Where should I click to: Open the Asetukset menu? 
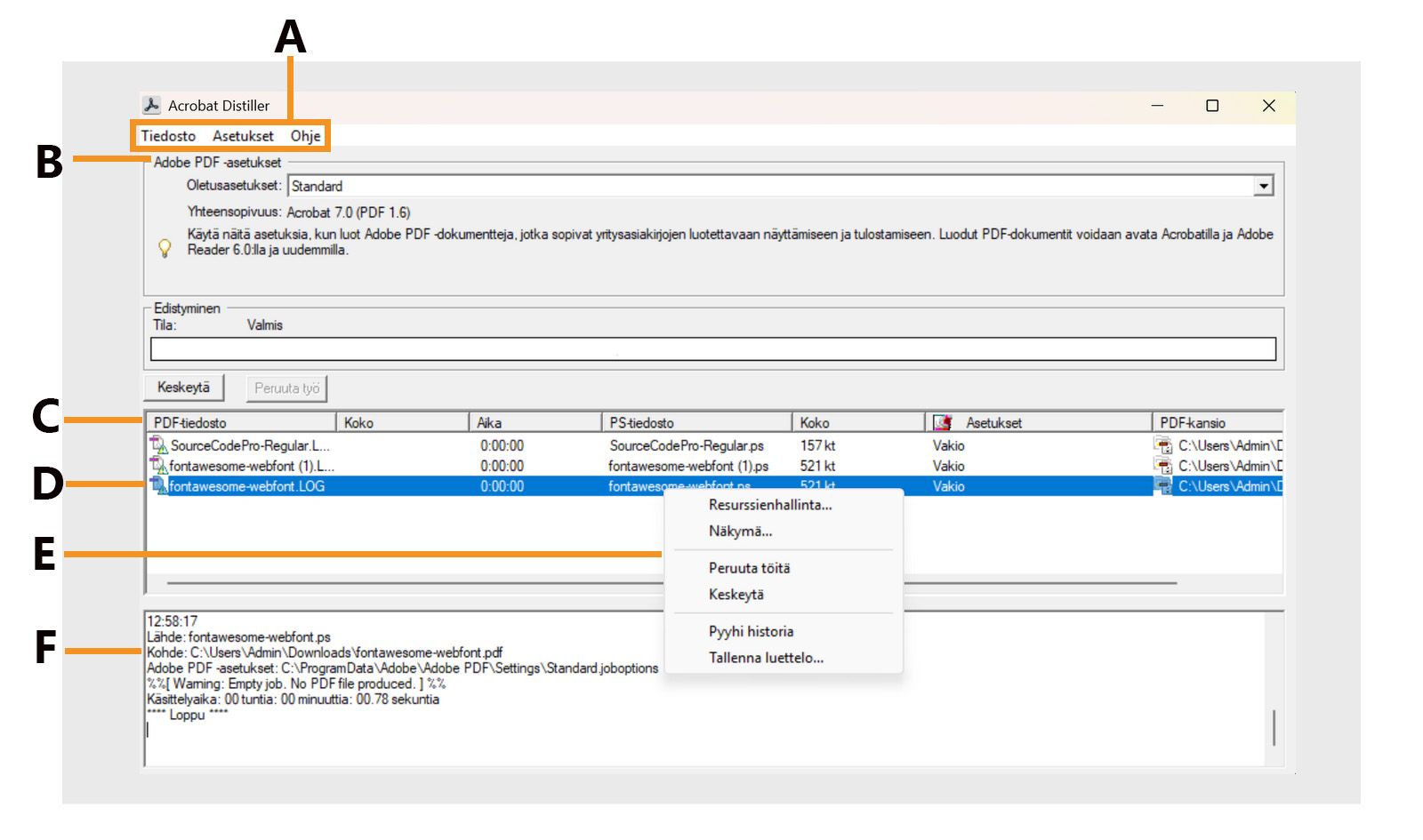point(244,136)
